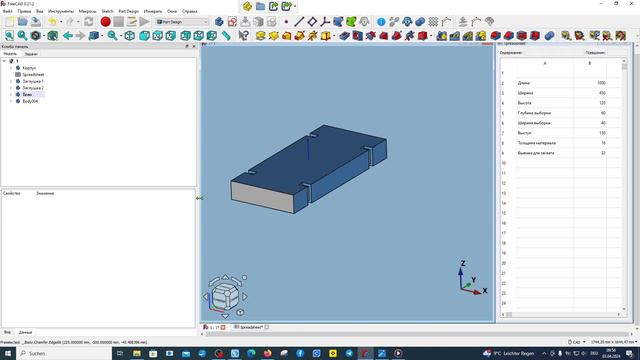This screenshot has width=640, height=360.
Task: Open the Windows Start menu
Action: [8, 353]
